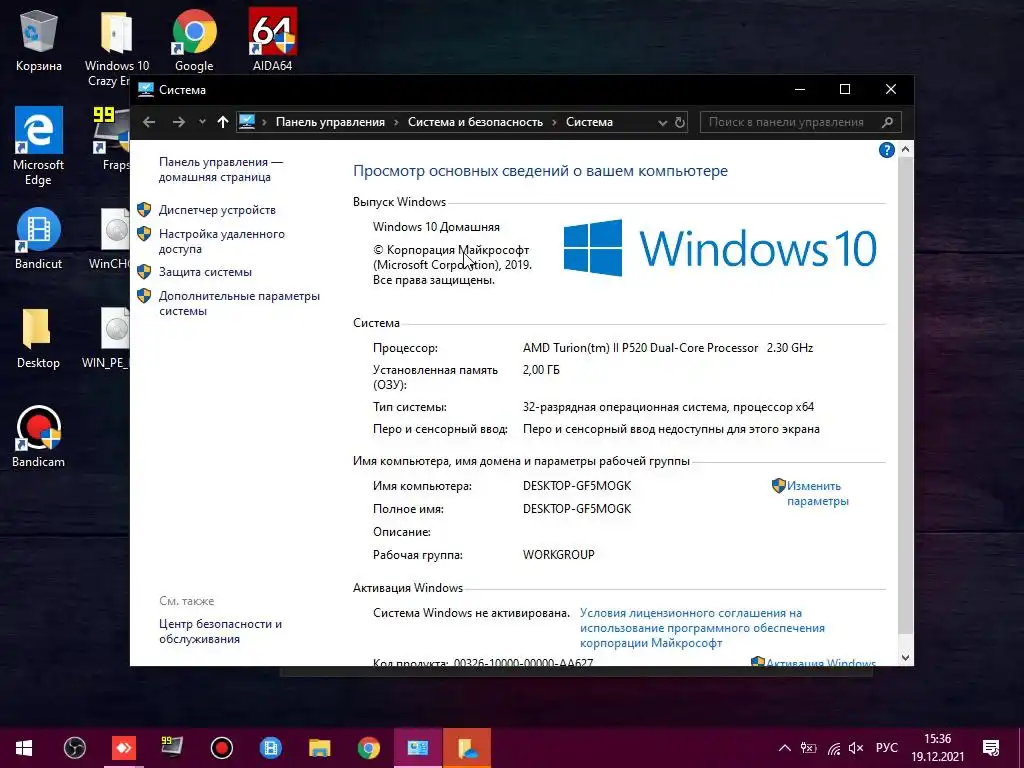
Task: Select the processor name AMD Turion text
Action: tap(667, 347)
